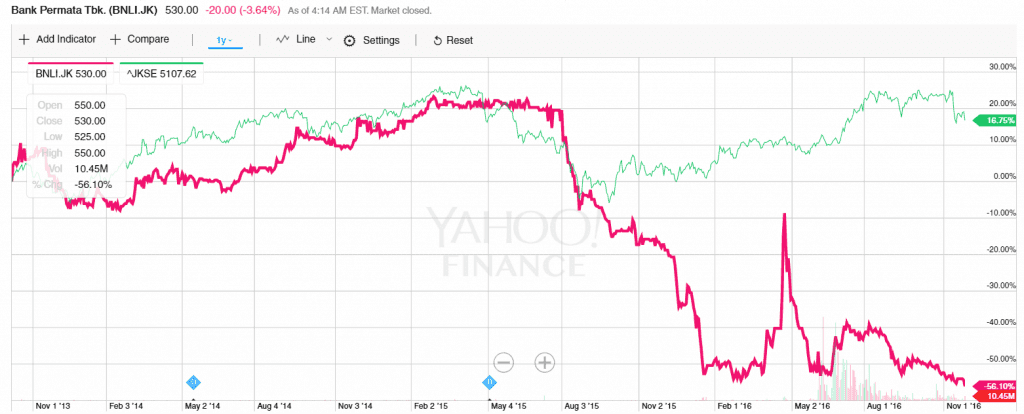The height and width of the screenshot is (414, 1024).
Task: Zoom in with the plus circle icon
Action: (544, 362)
